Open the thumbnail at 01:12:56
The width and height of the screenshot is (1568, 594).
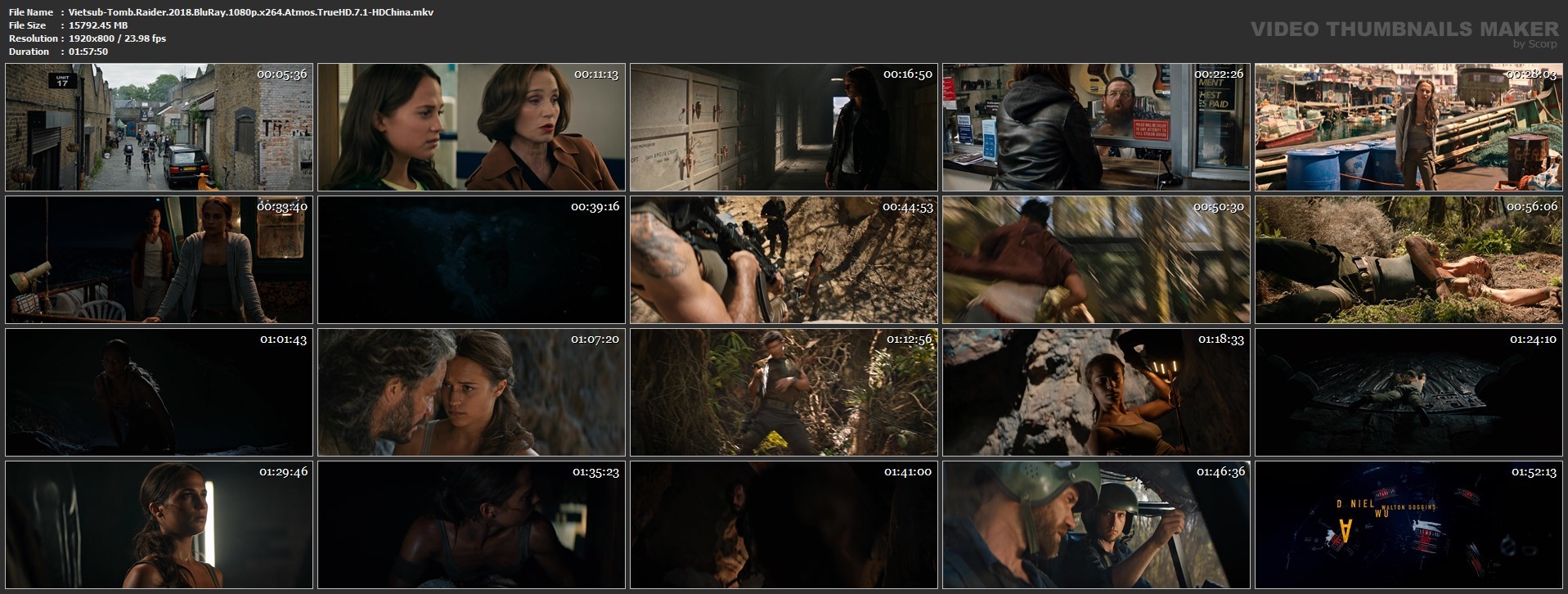[x=784, y=392]
